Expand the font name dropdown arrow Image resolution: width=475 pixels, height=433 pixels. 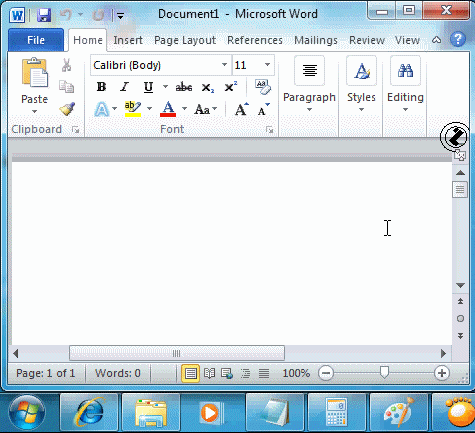click(x=224, y=65)
